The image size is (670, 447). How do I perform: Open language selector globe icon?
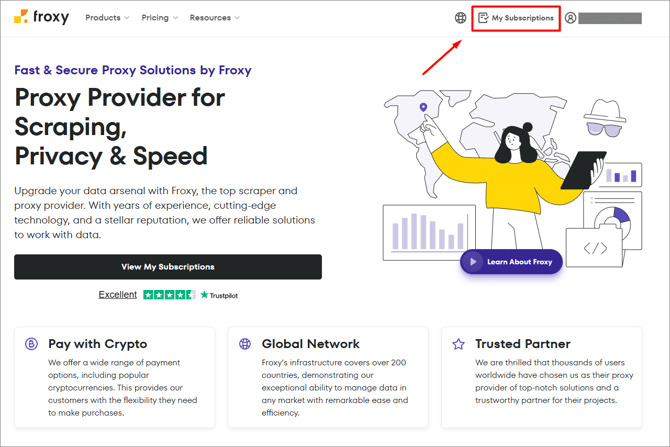[460, 18]
